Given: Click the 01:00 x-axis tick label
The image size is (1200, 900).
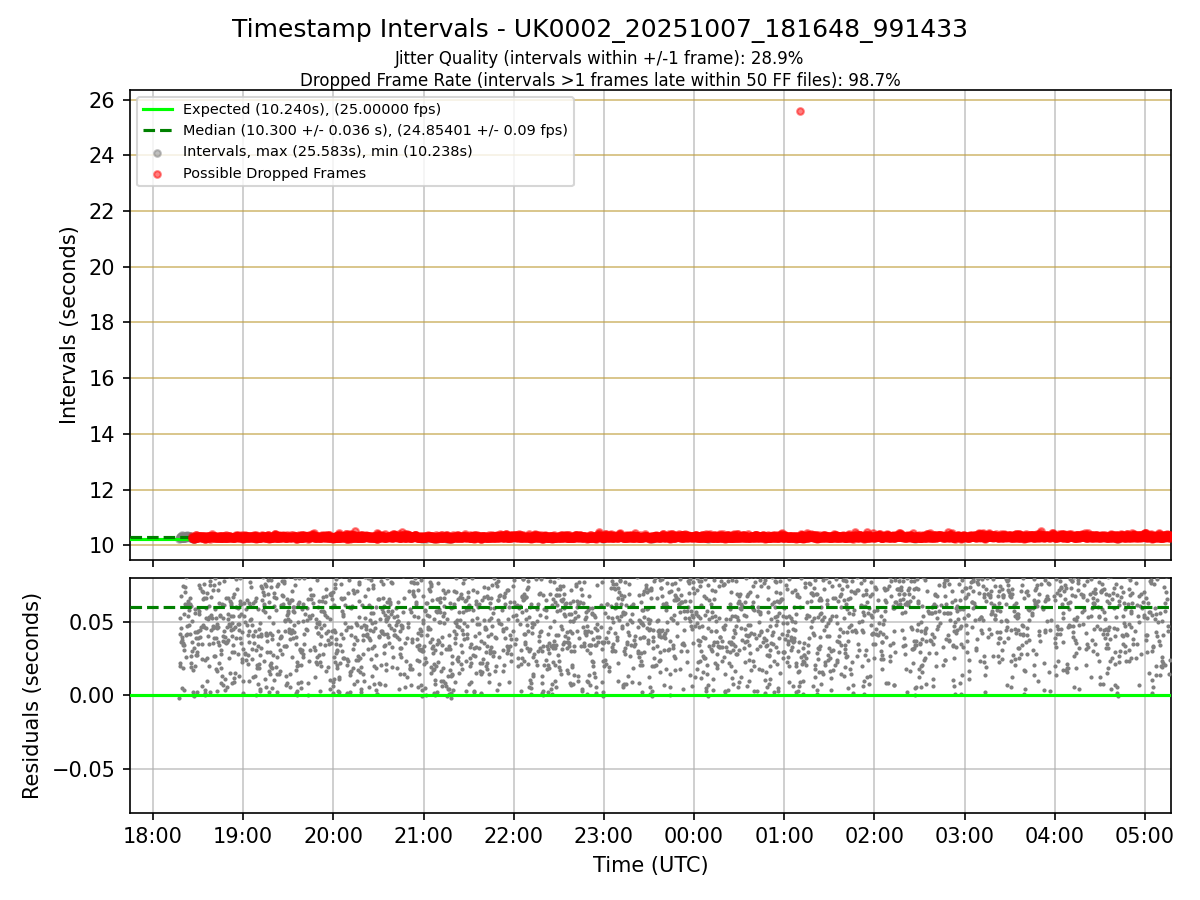Looking at the screenshot, I should click(783, 834).
